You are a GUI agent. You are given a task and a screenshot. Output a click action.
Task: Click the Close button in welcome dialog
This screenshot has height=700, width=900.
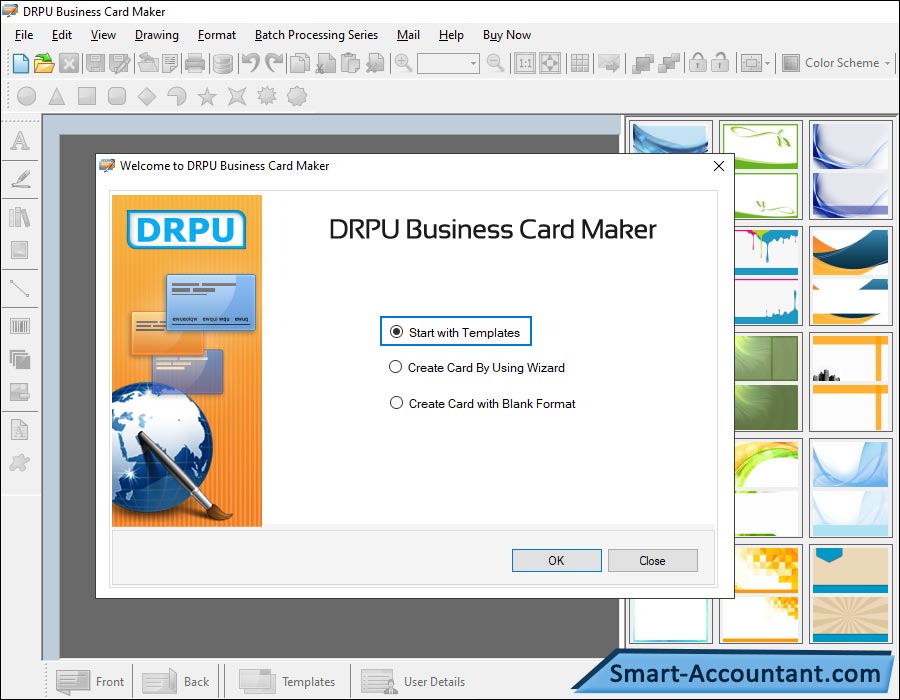(x=653, y=561)
